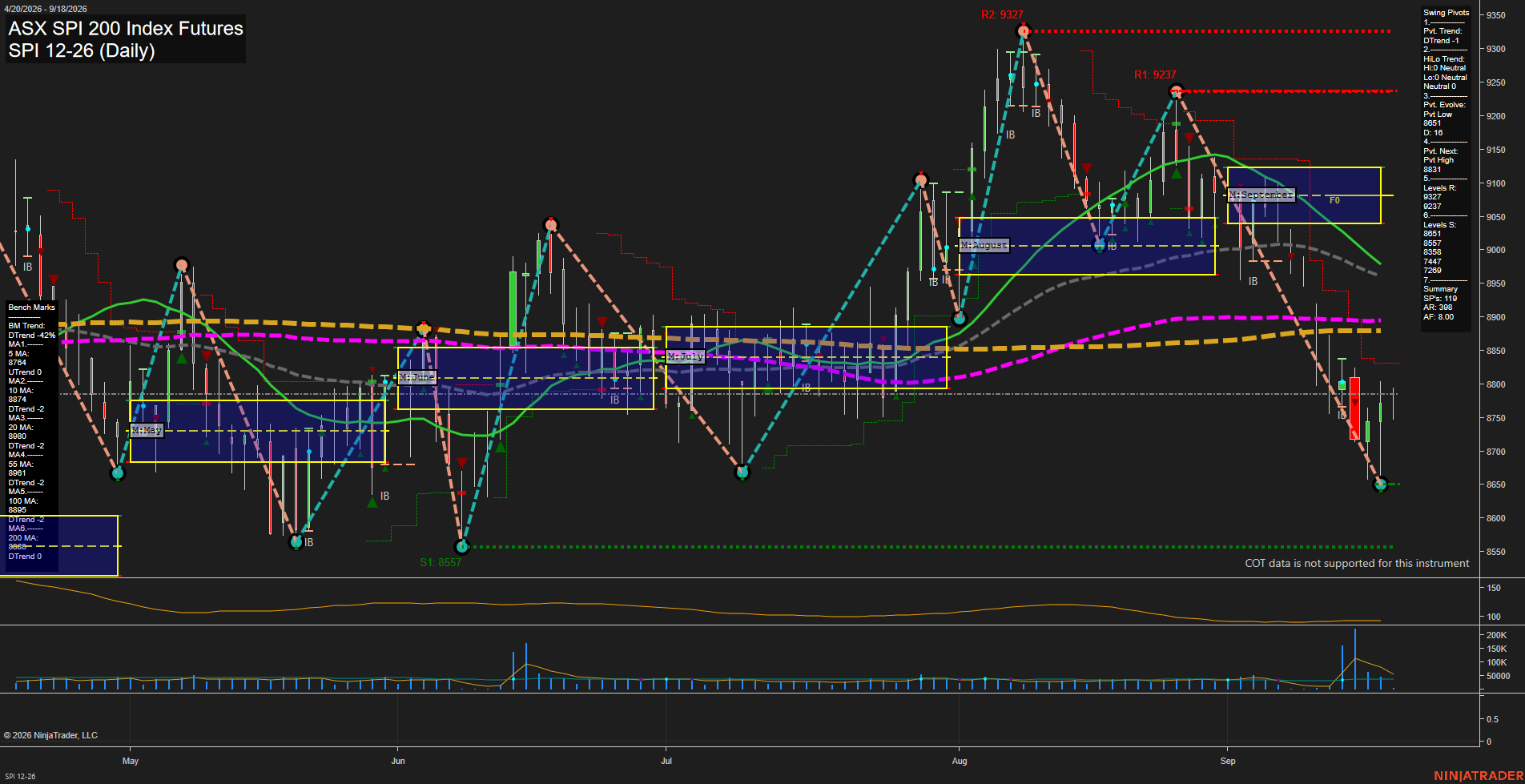1525x784 pixels.
Task: Click the 9000 price axis value
Action: tap(1495, 250)
